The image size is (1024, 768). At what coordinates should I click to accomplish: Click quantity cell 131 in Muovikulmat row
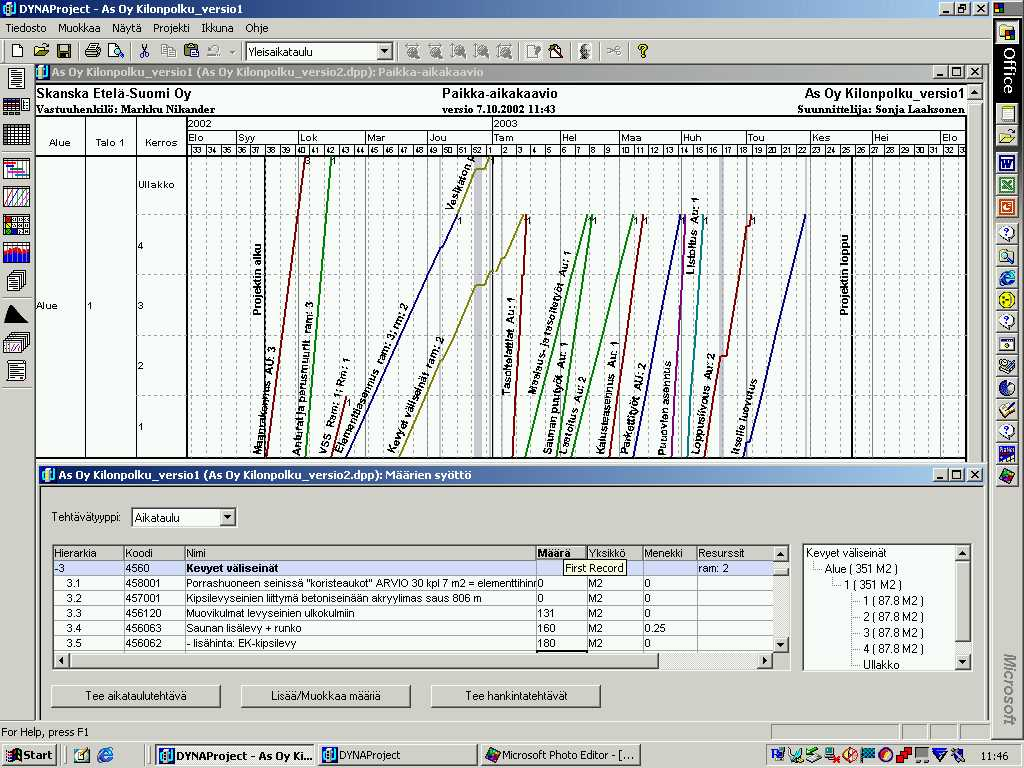[x=561, y=613]
